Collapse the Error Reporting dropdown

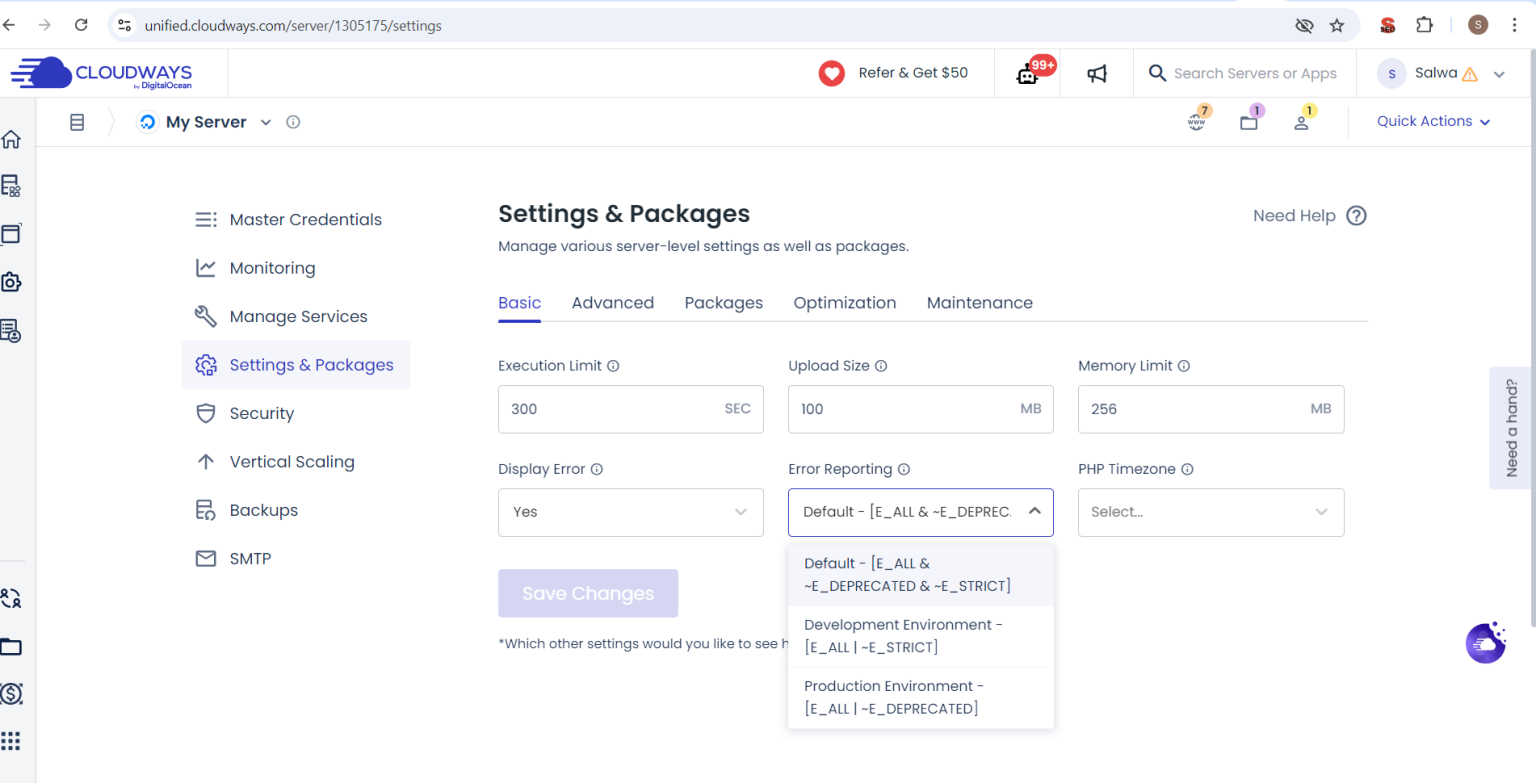[x=1035, y=511]
